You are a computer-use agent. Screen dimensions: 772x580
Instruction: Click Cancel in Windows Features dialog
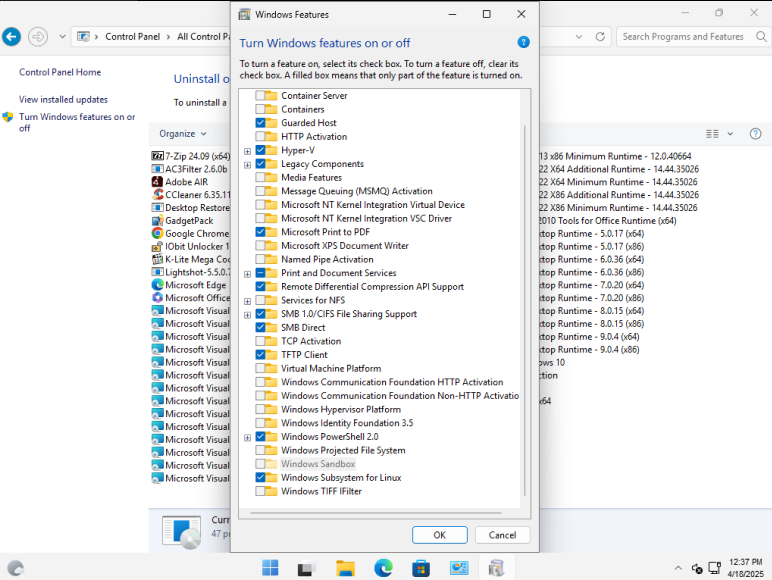point(502,535)
